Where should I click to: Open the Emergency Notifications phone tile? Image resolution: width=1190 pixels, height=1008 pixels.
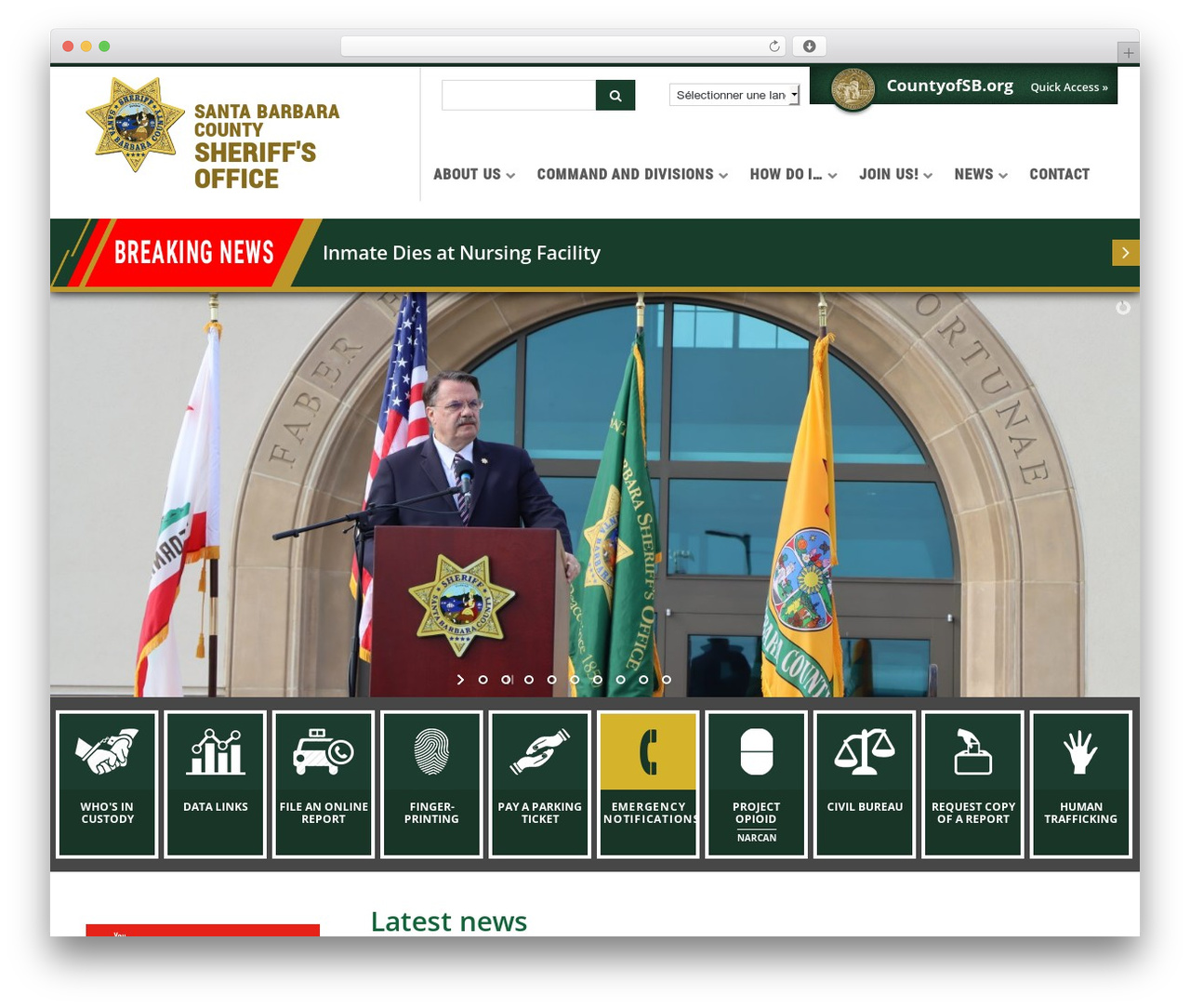pyautogui.click(x=648, y=784)
